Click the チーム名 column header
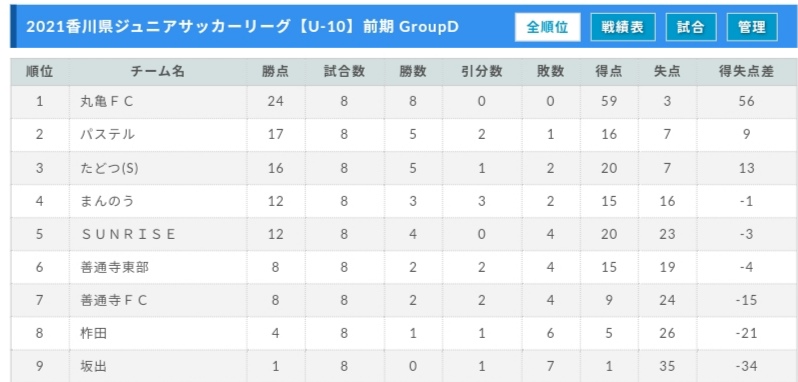The height and width of the screenshot is (382, 798). (x=158, y=72)
